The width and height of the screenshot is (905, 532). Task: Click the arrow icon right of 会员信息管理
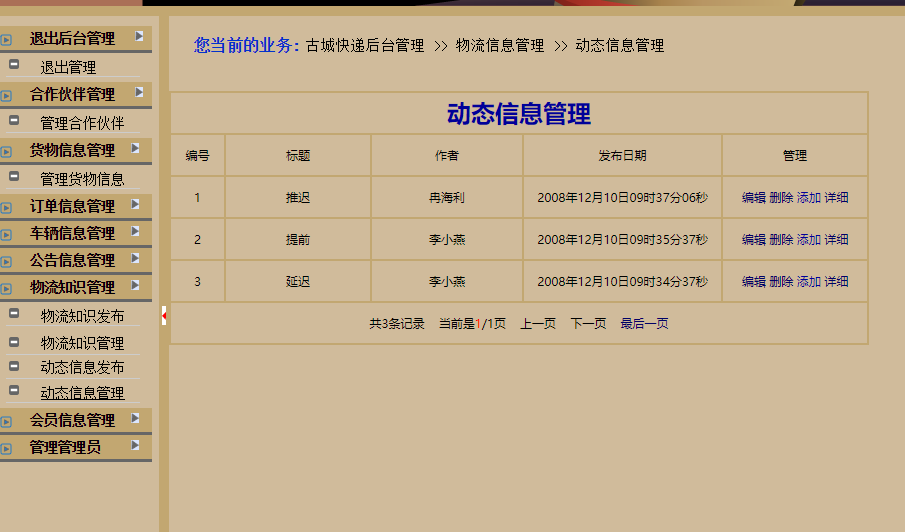[136, 418]
